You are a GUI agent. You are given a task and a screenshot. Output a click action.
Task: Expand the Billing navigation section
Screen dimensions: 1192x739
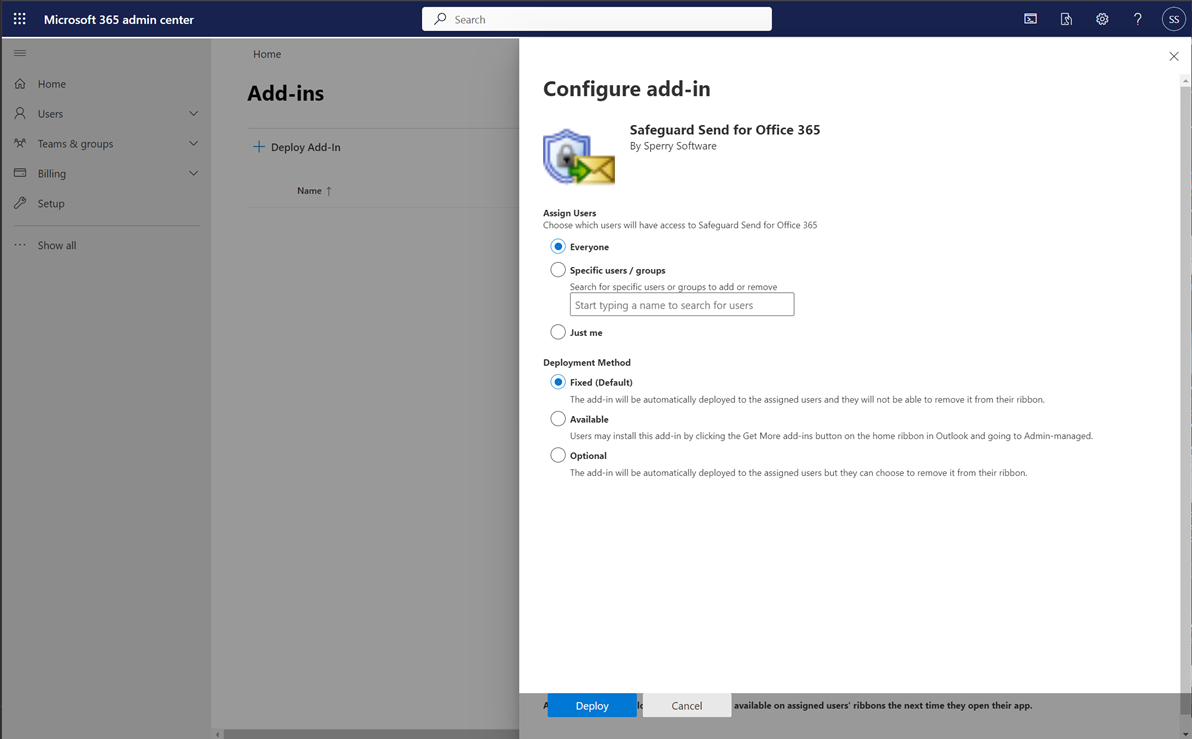click(x=106, y=173)
